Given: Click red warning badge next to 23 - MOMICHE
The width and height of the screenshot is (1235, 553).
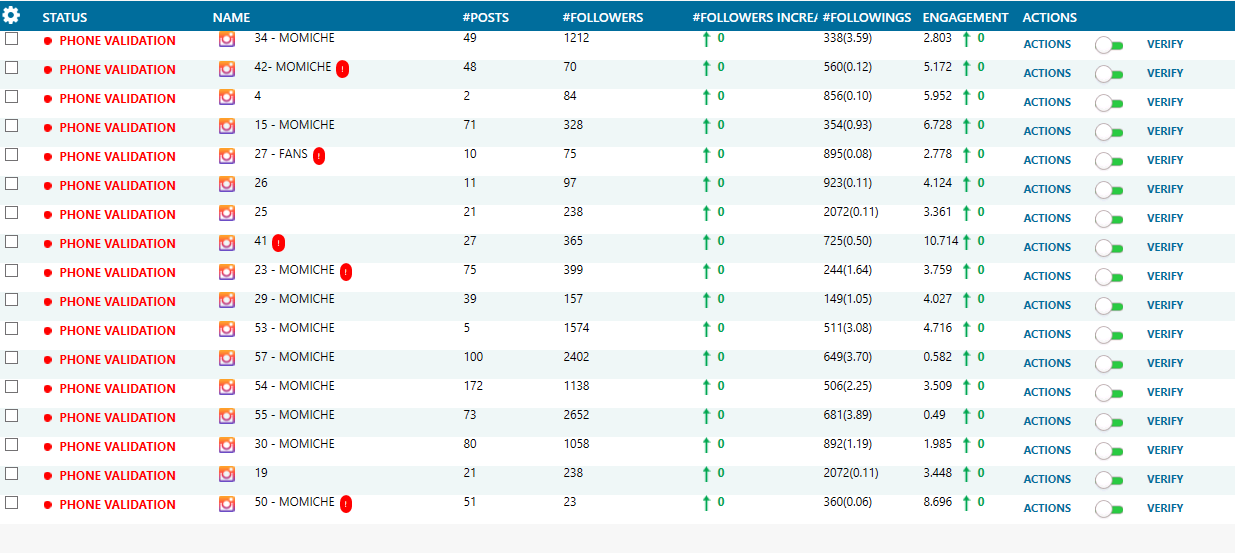Looking at the screenshot, I should (x=345, y=272).
